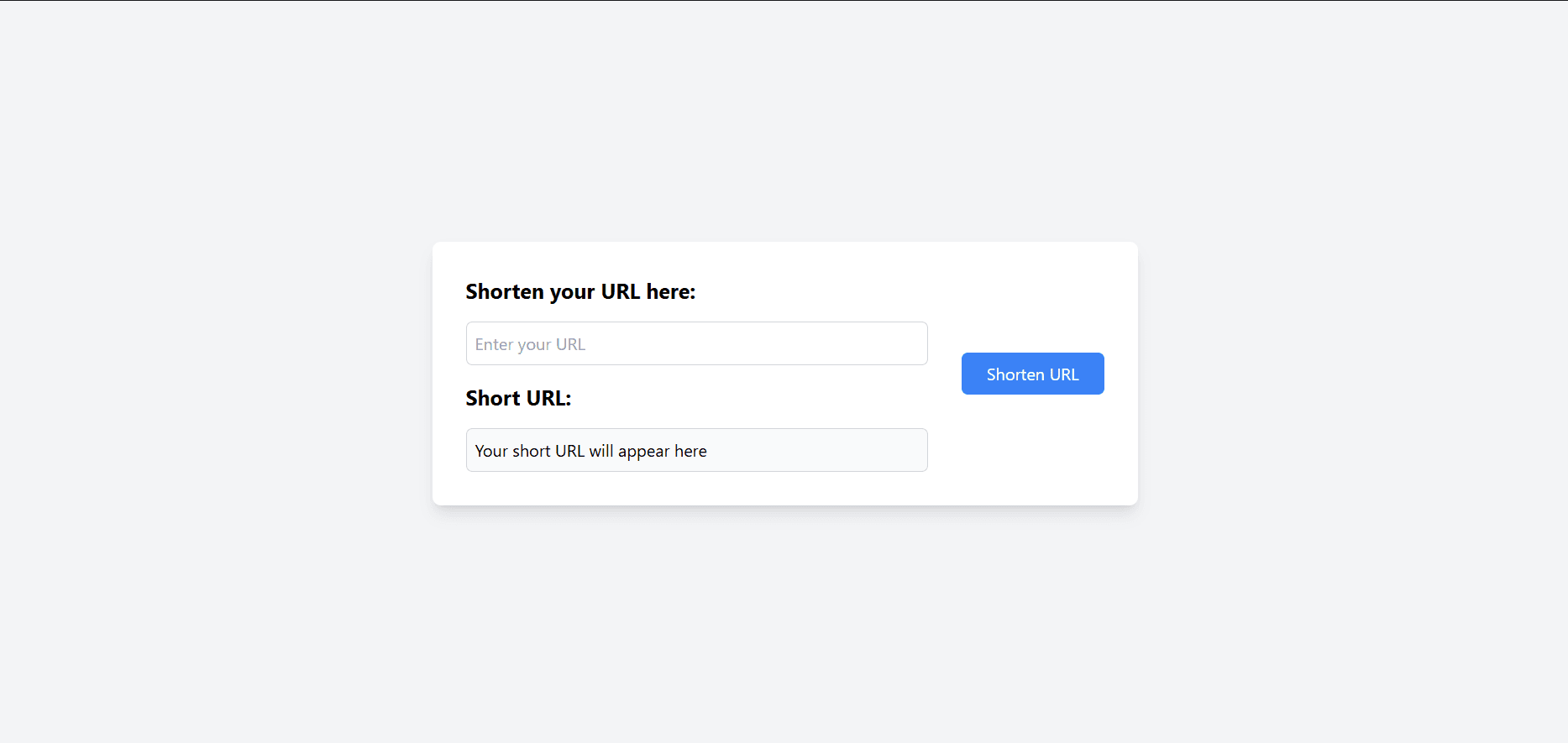Click the rounded Shorten URL control

[x=1032, y=374]
